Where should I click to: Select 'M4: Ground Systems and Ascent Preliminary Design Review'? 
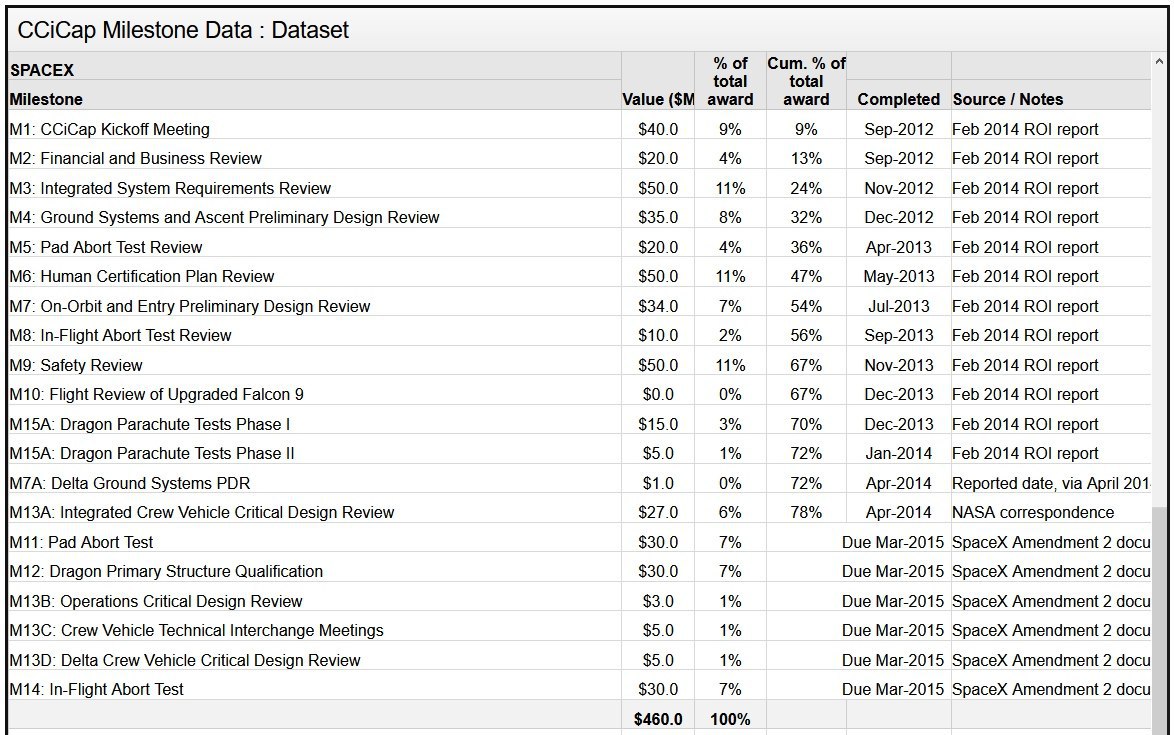225,217
